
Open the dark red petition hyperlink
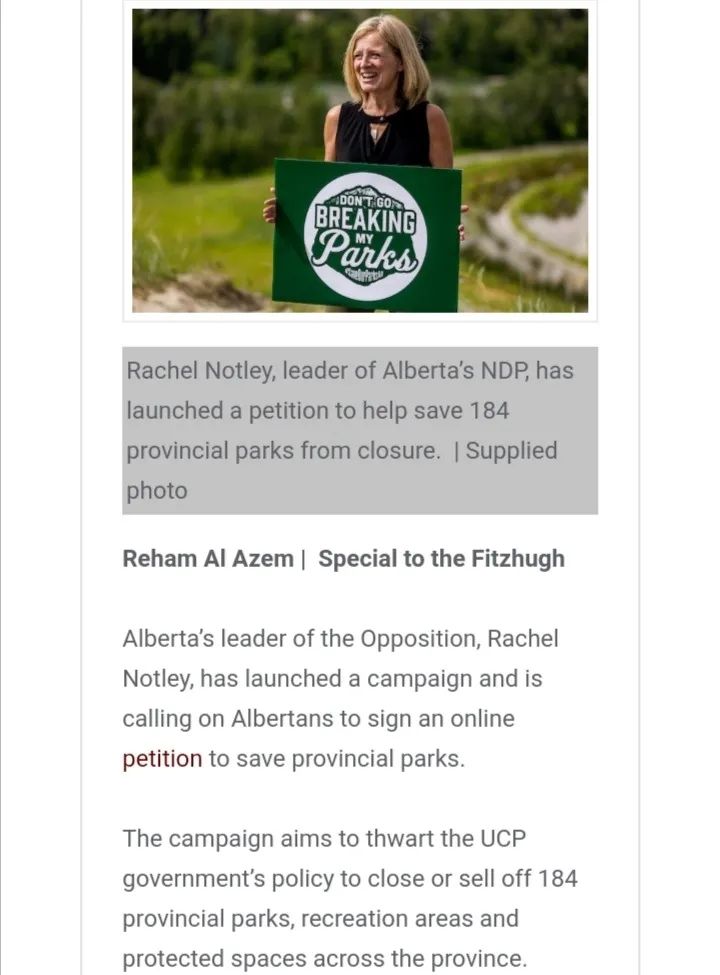(x=162, y=759)
